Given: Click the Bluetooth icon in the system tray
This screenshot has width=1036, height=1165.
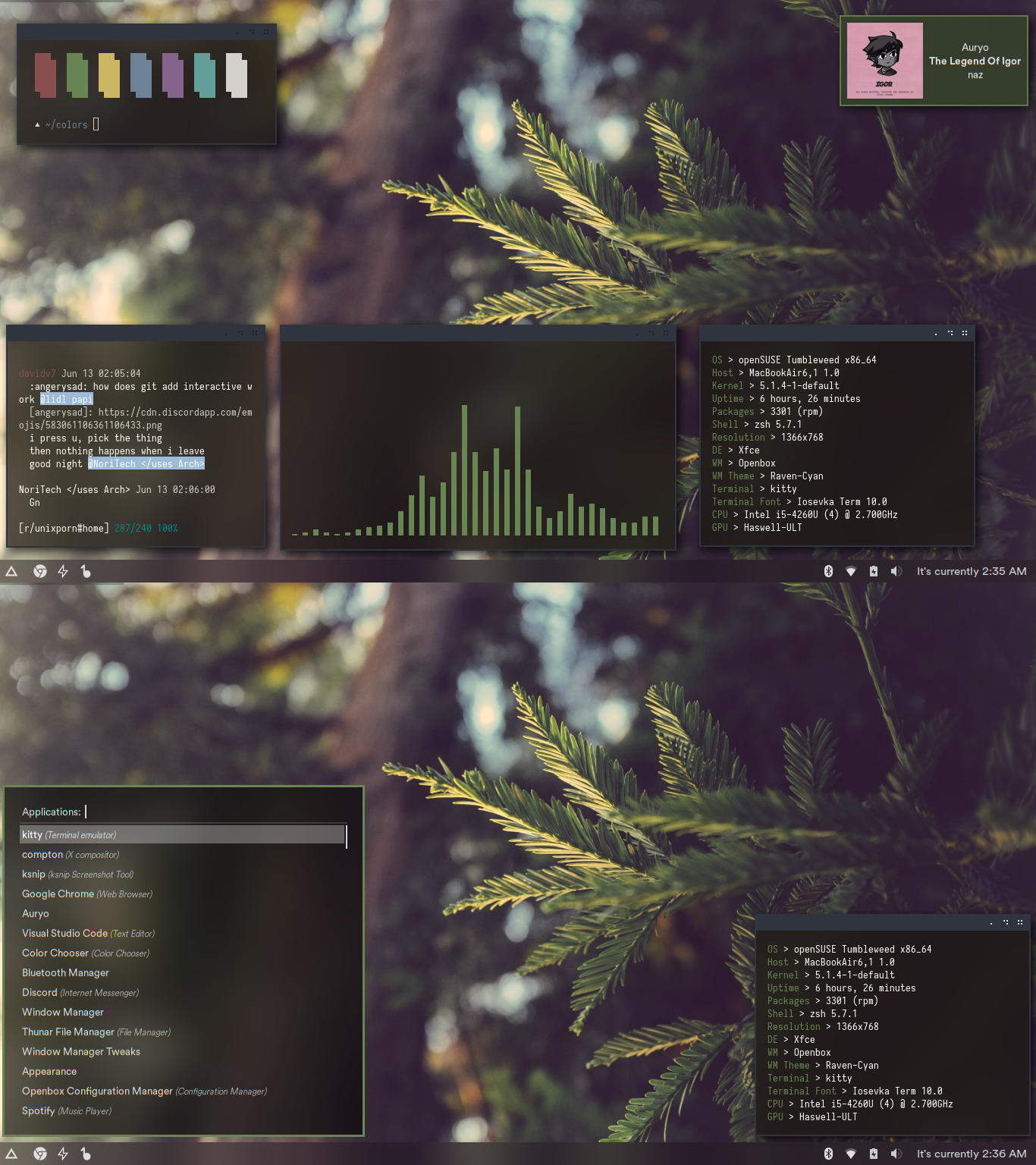Looking at the screenshot, I should pos(827,571).
